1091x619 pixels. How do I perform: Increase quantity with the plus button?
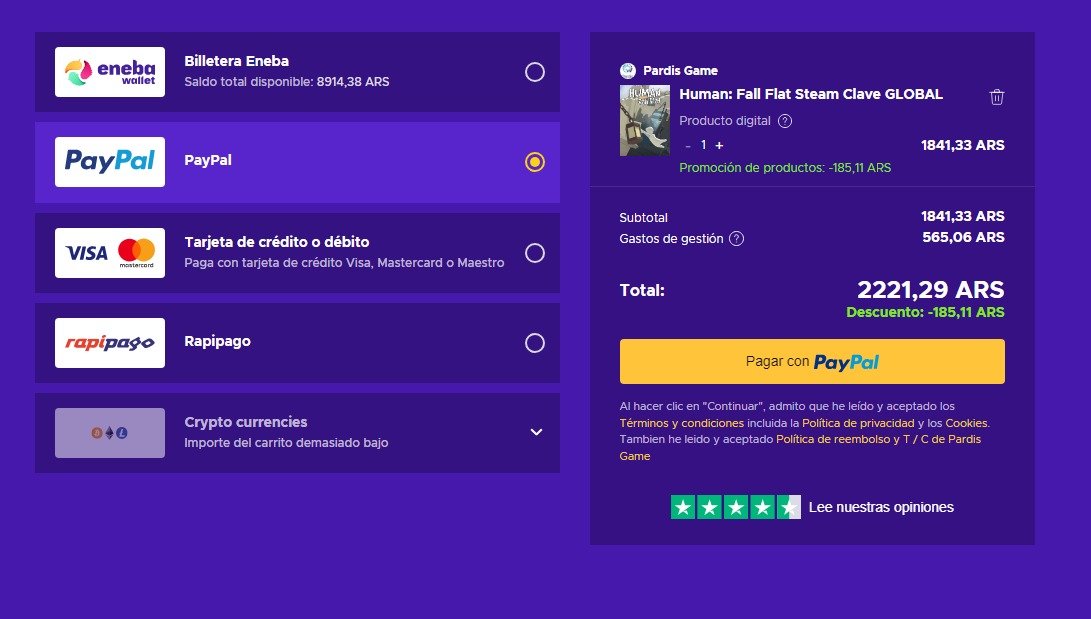[x=719, y=145]
